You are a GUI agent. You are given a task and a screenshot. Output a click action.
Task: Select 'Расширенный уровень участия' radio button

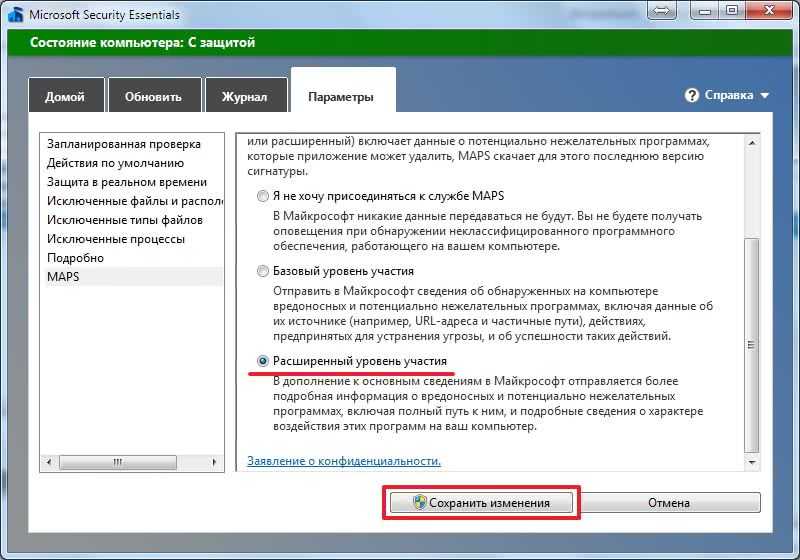pos(263,361)
